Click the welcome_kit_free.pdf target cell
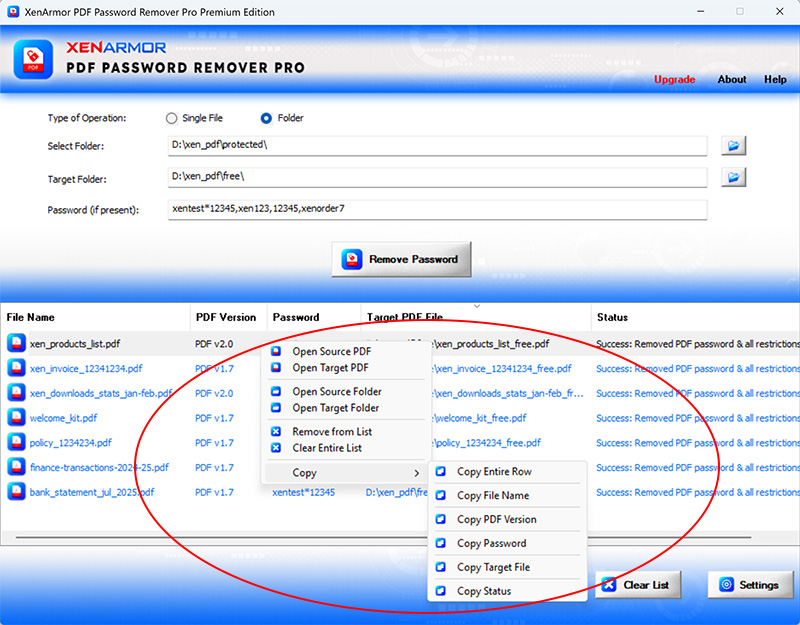This screenshot has width=800, height=625. coord(481,418)
